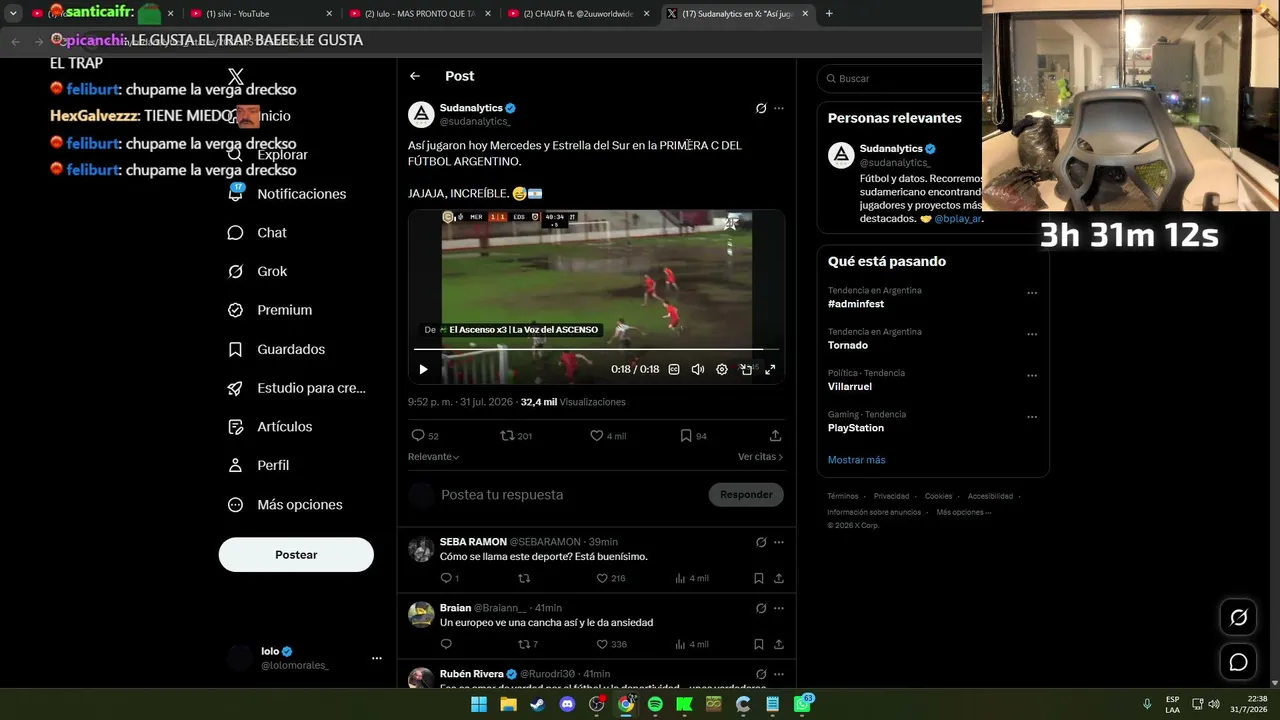Repost SEBA RAMON's comment
This screenshot has width=1280, height=720.
(x=524, y=578)
